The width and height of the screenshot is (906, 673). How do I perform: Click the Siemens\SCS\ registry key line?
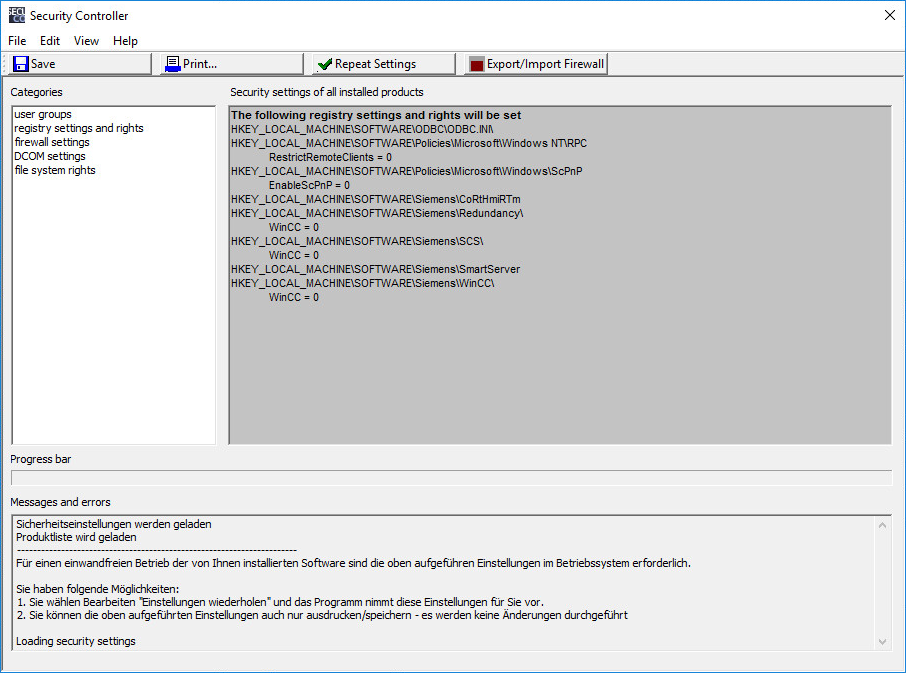coord(357,241)
